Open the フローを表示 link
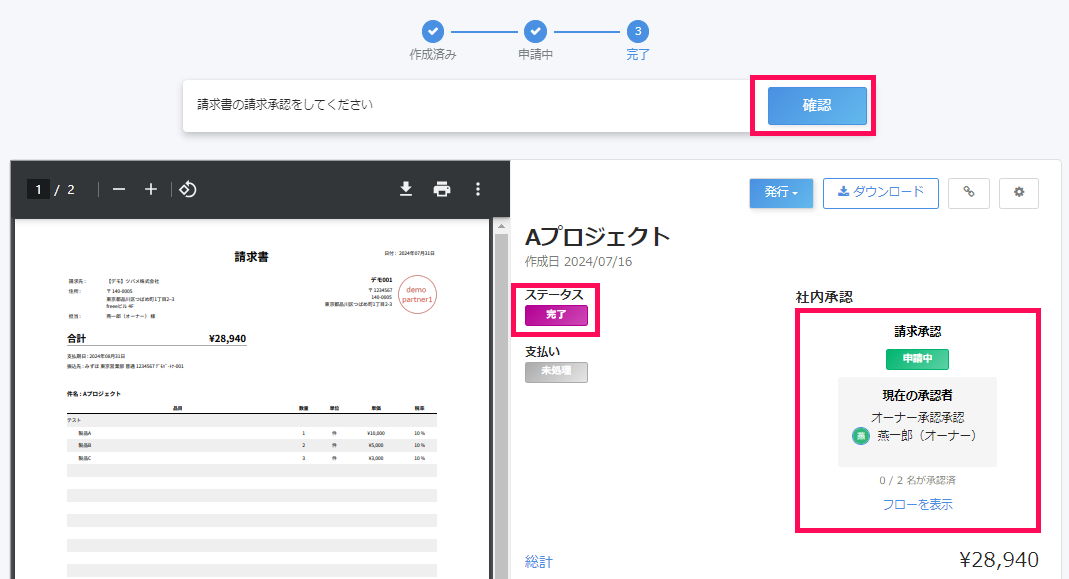 [917, 504]
